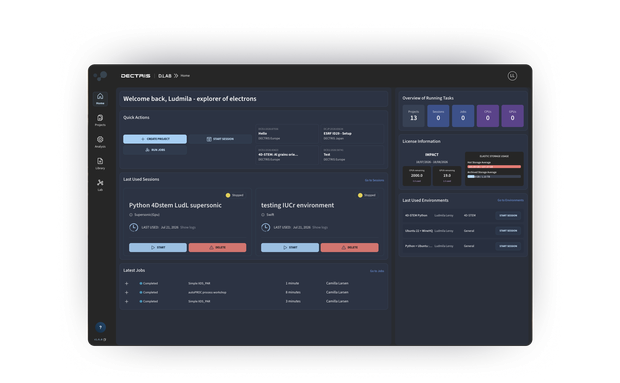
Task: Start the Python 4Dstem LudL supersonic session
Action: pos(158,247)
